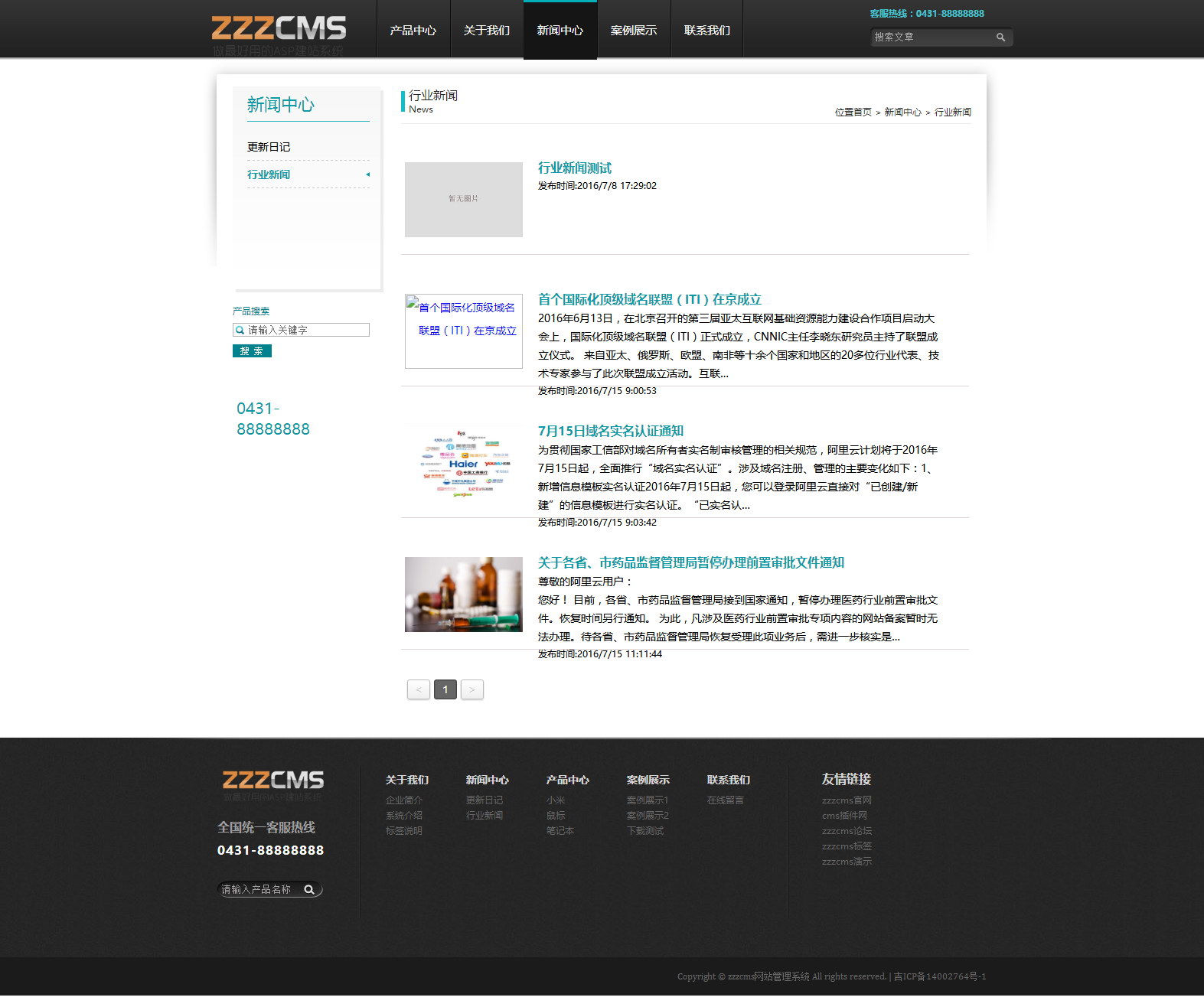Viewport: 1204px width, 1007px height.
Task: Open footer link 更新日记
Action: pos(485,800)
